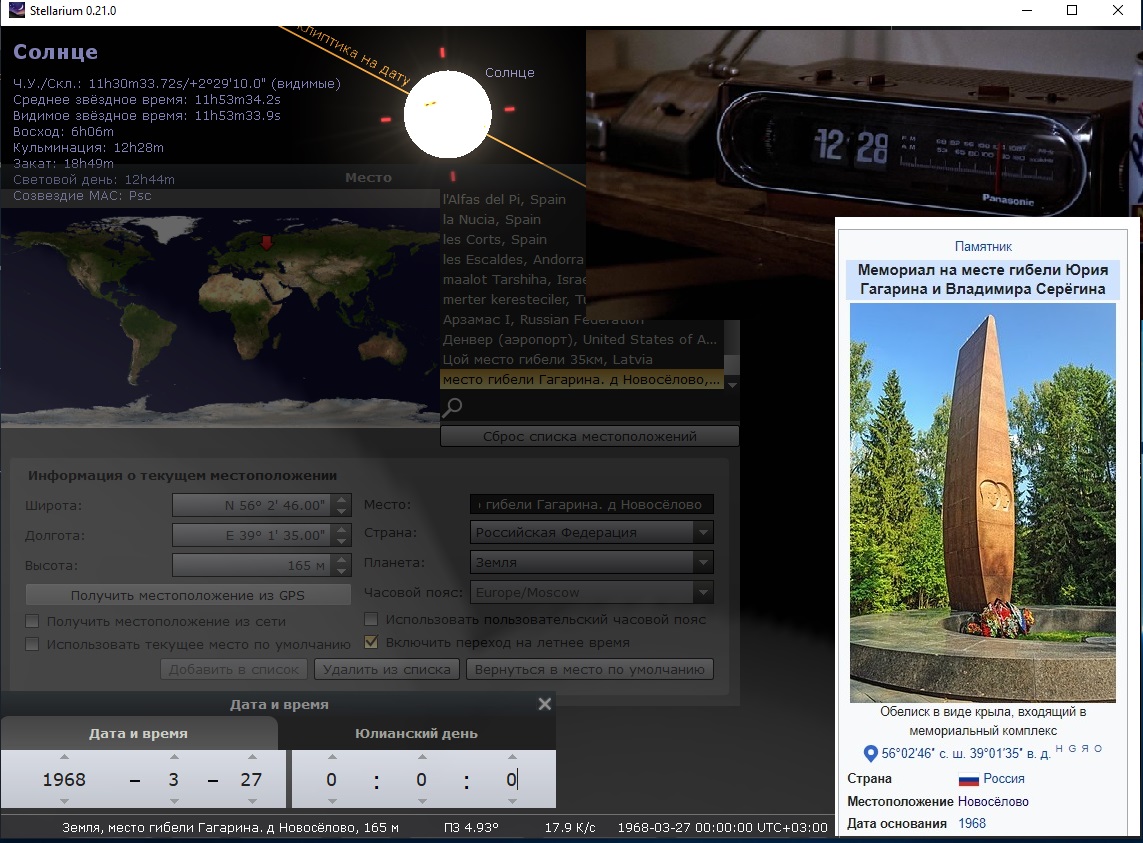Toggle 'Использовать текущее место по умолчанию' checkbox
The image size is (1143, 843).
[x=32, y=644]
